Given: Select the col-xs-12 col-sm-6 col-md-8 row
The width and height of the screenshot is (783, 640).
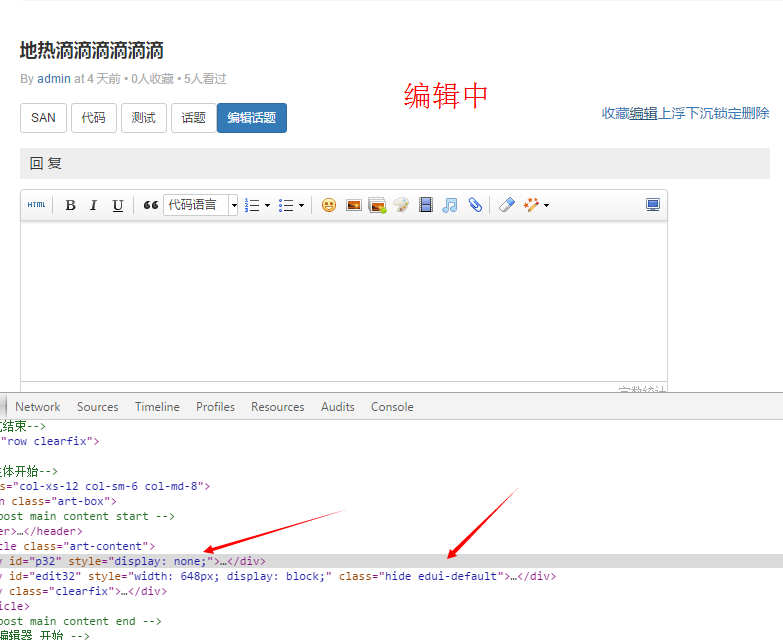Looking at the screenshot, I should 392,486.
